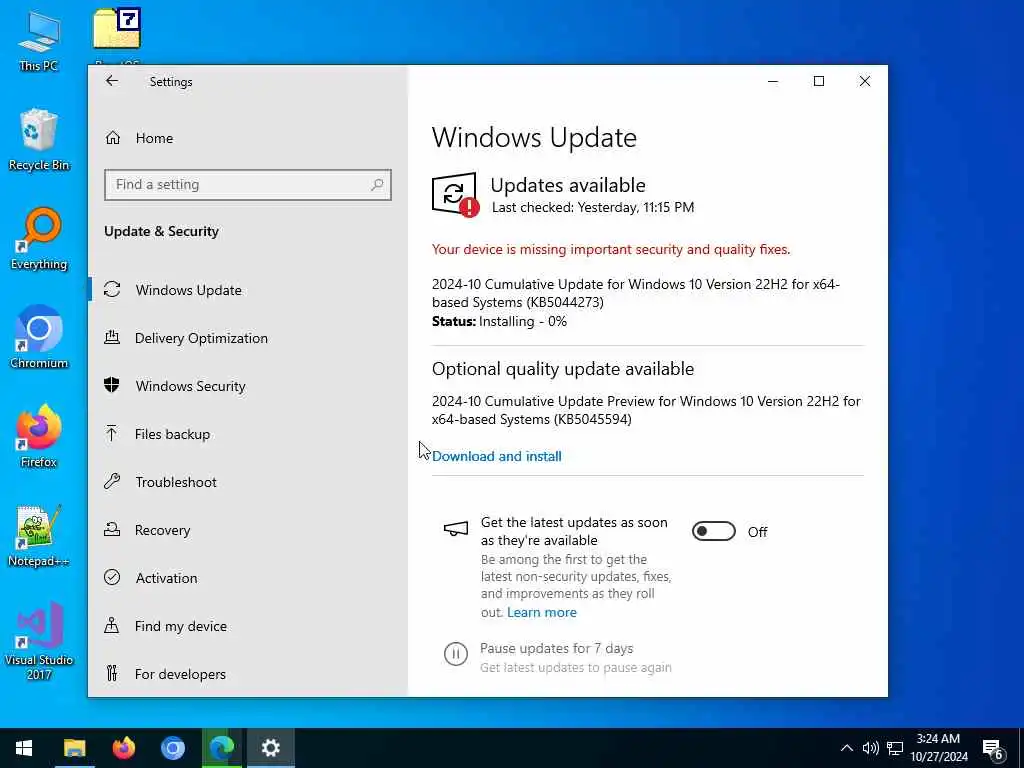This screenshot has height=768, width=1024.
Task: Open File Explorer from the taskbar
Action: click(74, 748)
